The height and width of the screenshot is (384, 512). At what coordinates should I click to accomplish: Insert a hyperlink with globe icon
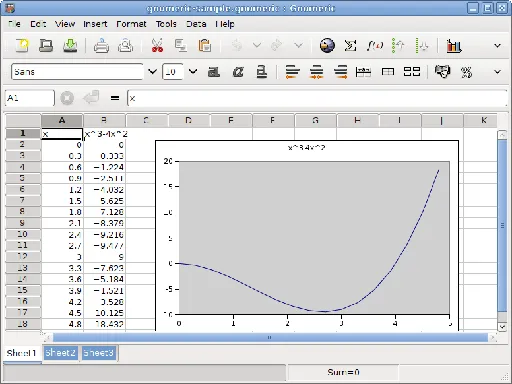coord(327,45)
